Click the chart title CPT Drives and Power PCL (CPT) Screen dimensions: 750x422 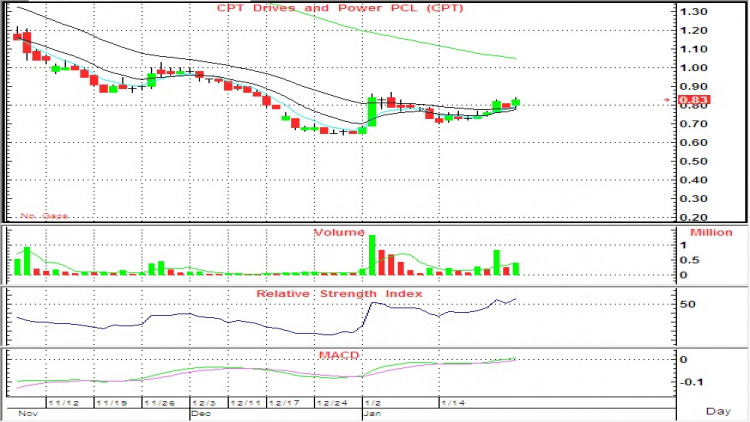point(340,8)
